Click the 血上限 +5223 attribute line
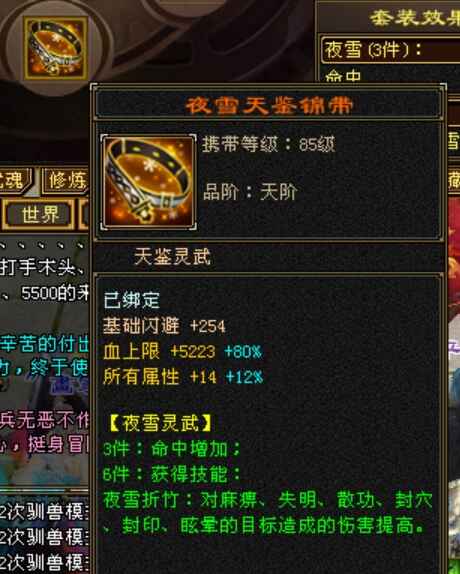Image resolution: width=460 pixels, height=574 pixels. pos(183,352)
